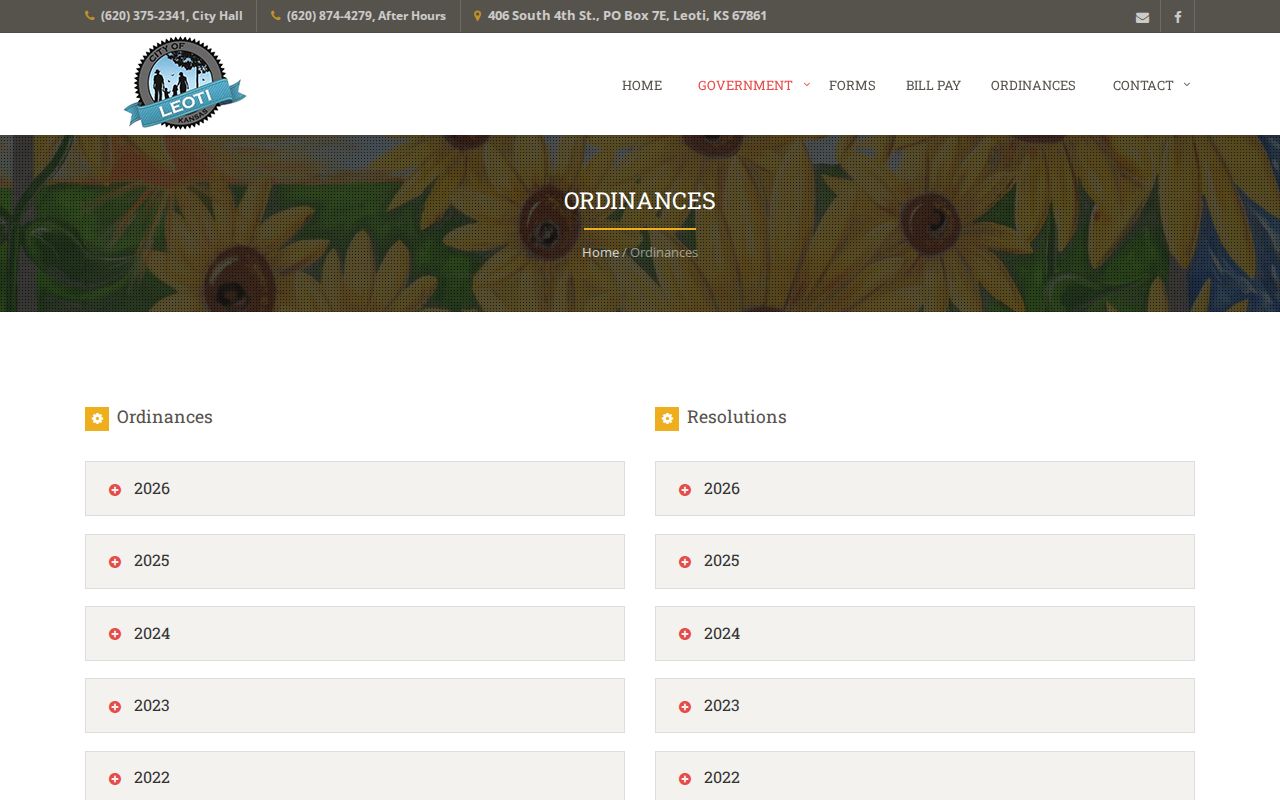Click the email envelope icon in top bar
This screenshot has height=800, width=1280.
(1142, 17)
